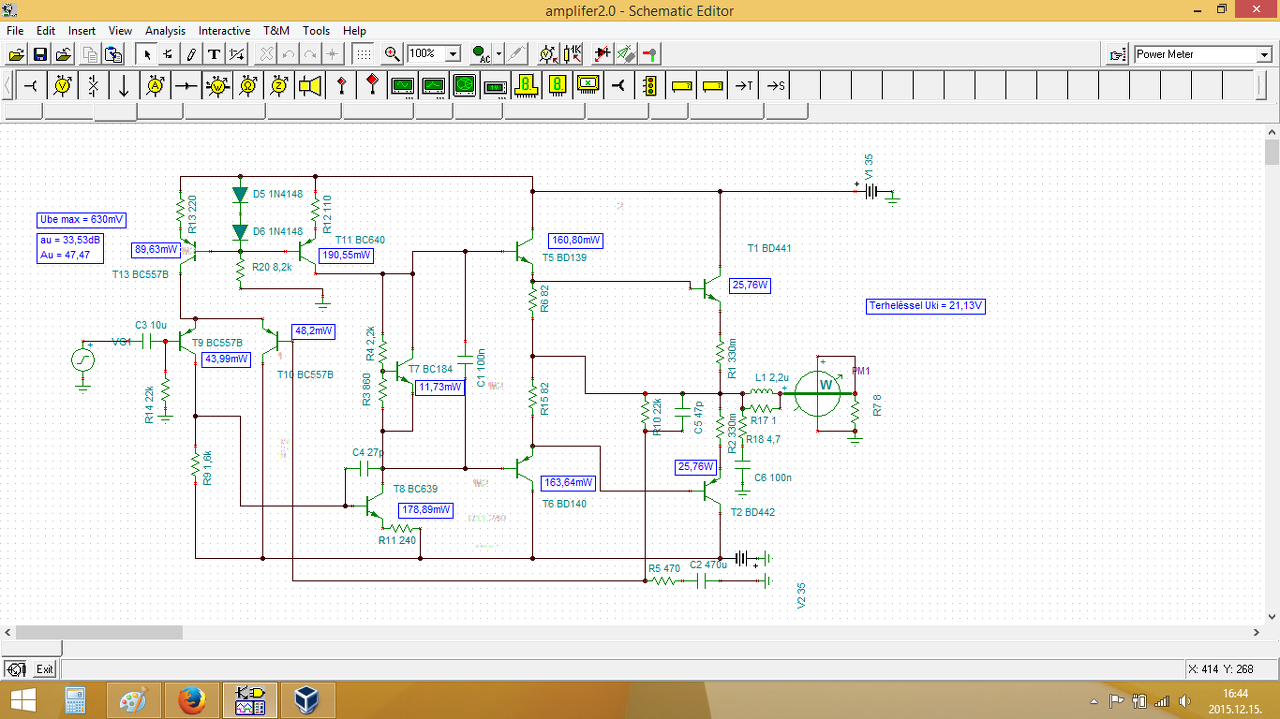1280x719 pixels.
Task: Click the zoom magnifier icon
Action: 392,55
